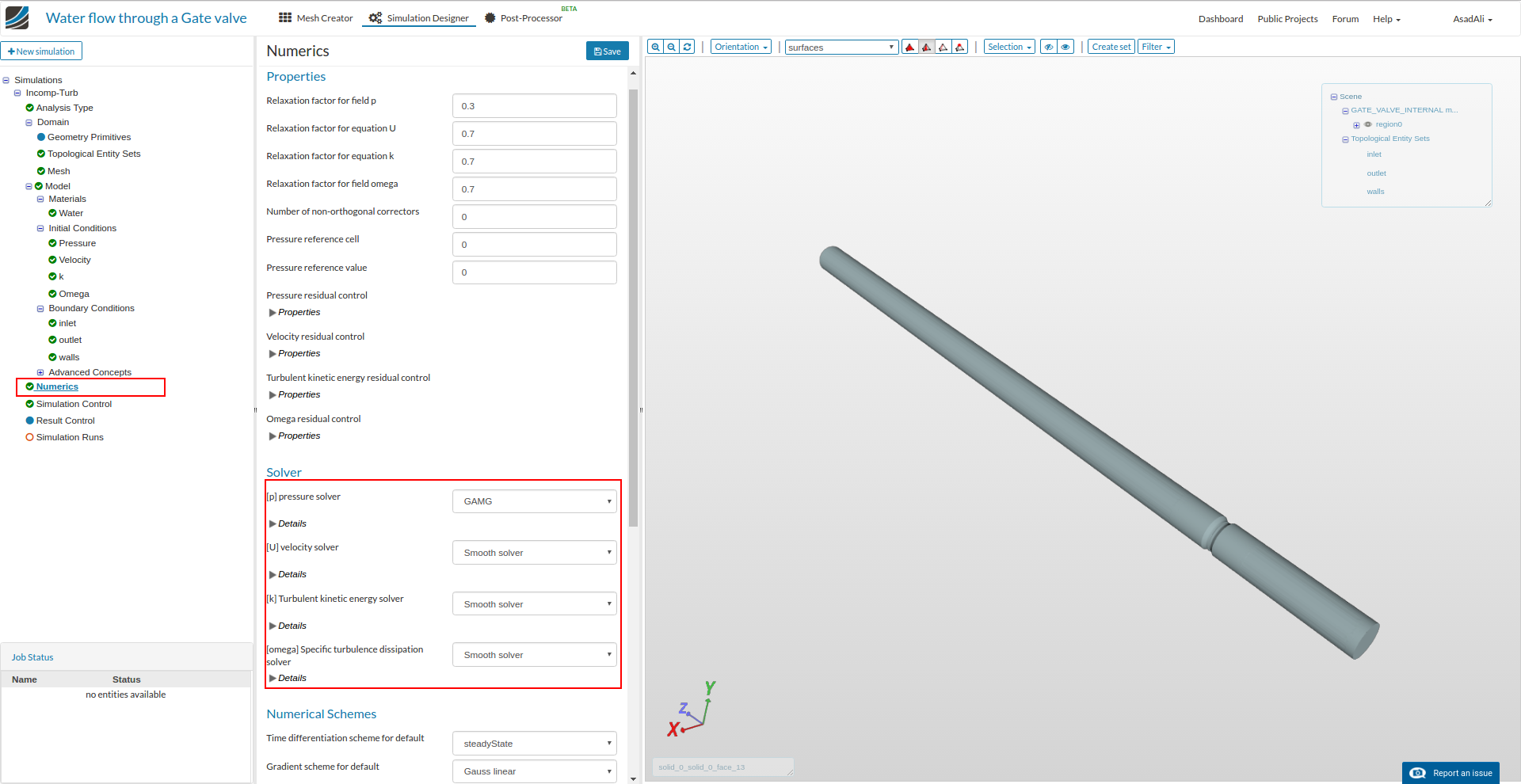Switch to the Post-Processor tab
This screenshot has width=1521, height=784.
[x=524, y=18]
